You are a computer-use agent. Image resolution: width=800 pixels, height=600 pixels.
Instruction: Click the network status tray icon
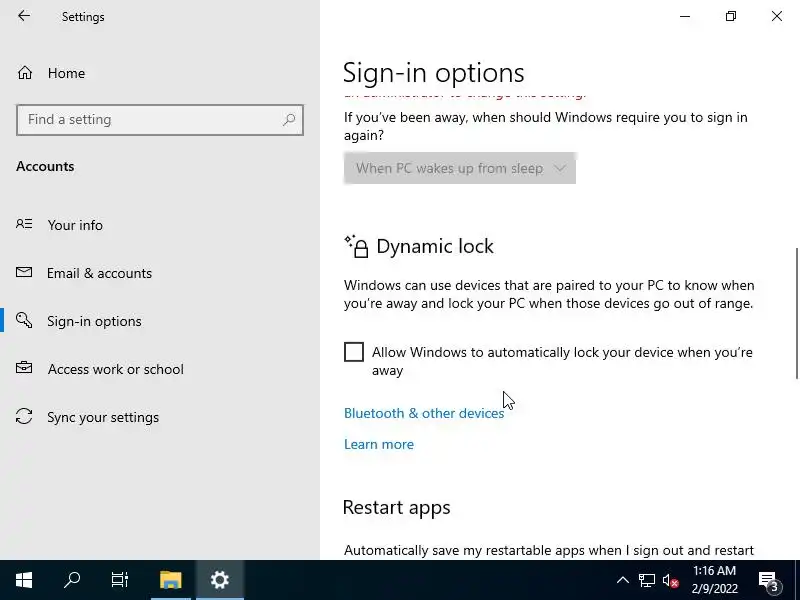(646, 580)
